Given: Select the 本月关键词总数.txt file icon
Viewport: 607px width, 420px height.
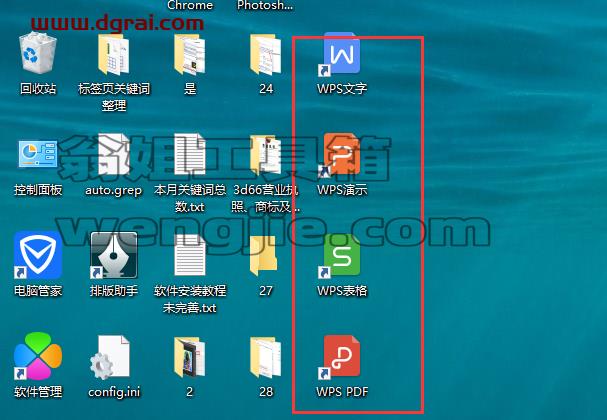Looking at the screenshot, I should (190, 155).
